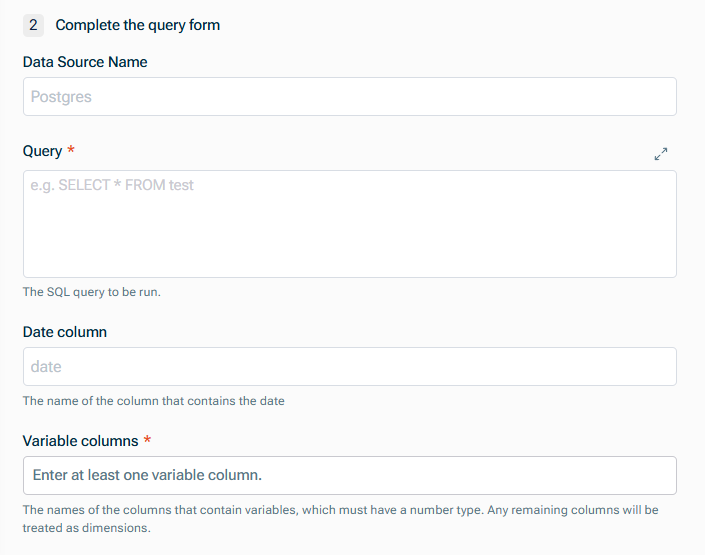Focus the Date column input field

(350, 367)
